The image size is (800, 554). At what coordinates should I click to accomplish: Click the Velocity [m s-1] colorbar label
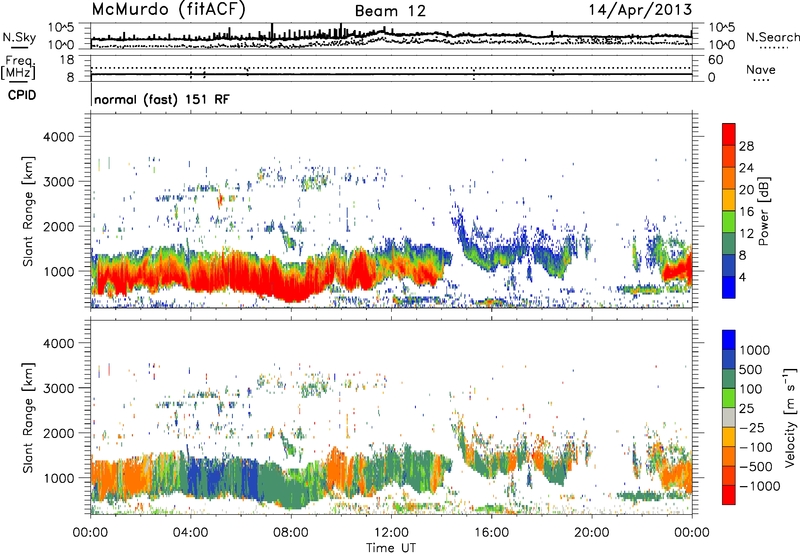pyautogui.click(x=790, y=417)
